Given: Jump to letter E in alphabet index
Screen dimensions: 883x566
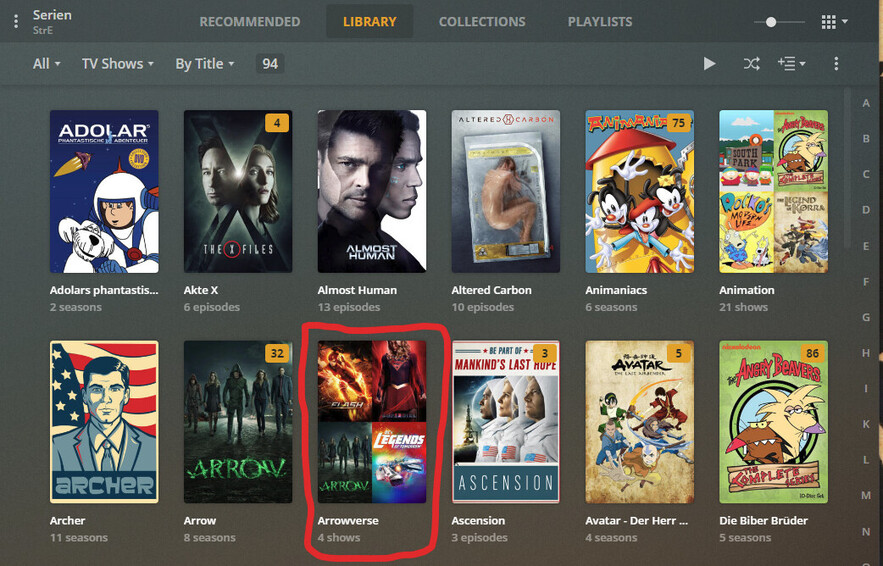Looking at the screenshot, I should tap(866, 246).
